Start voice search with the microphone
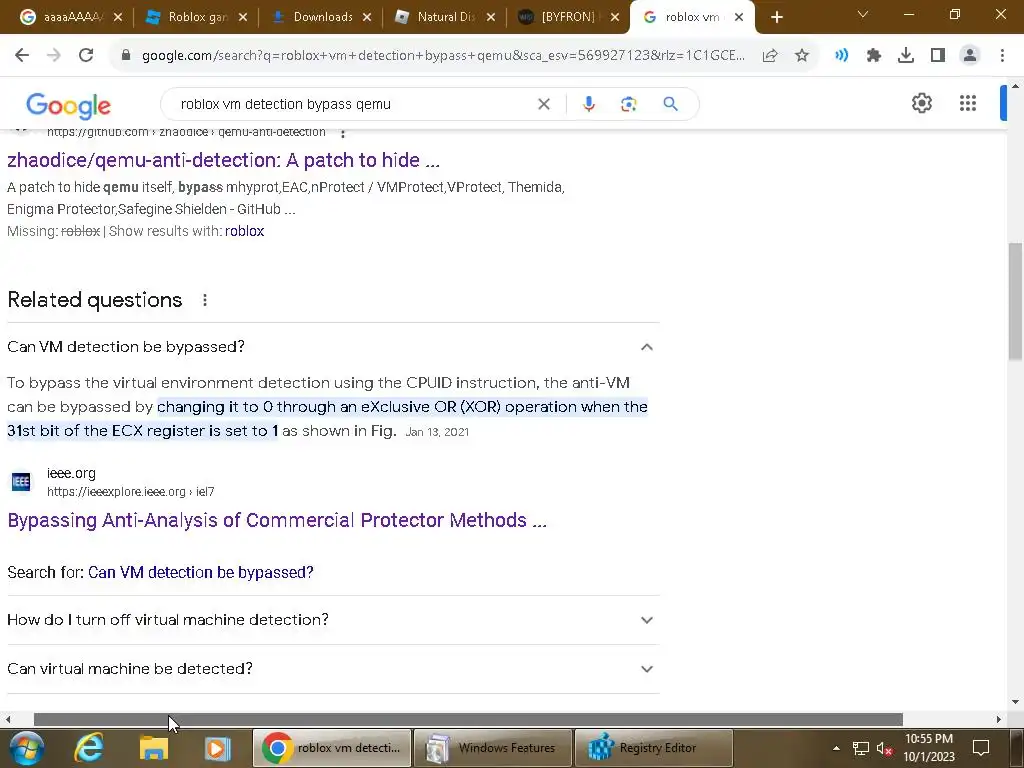Image resolution: width=1024 pixels, height=768 pixels. point(588,104)
